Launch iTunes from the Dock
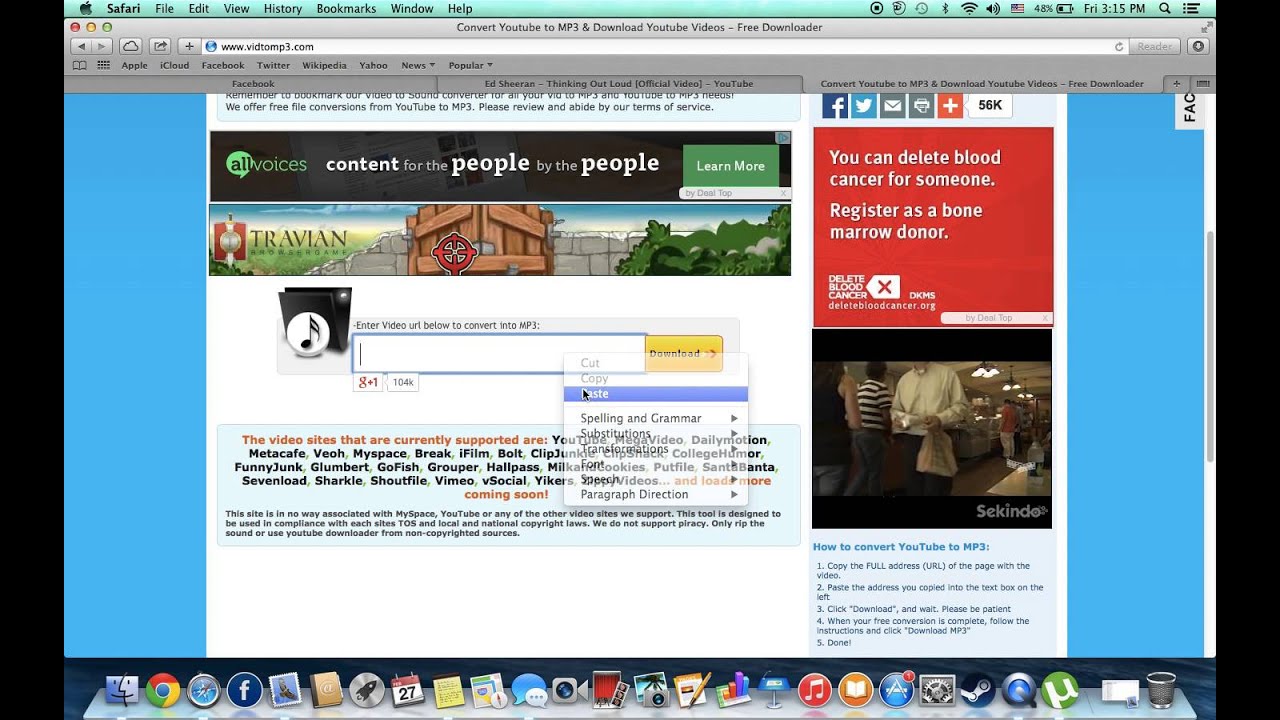This screenshot has height=720, width=1280. pos(815,690)
